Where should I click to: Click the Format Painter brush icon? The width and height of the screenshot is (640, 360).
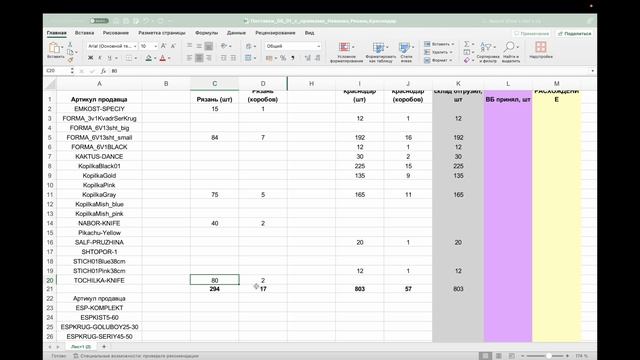(70, 60)
